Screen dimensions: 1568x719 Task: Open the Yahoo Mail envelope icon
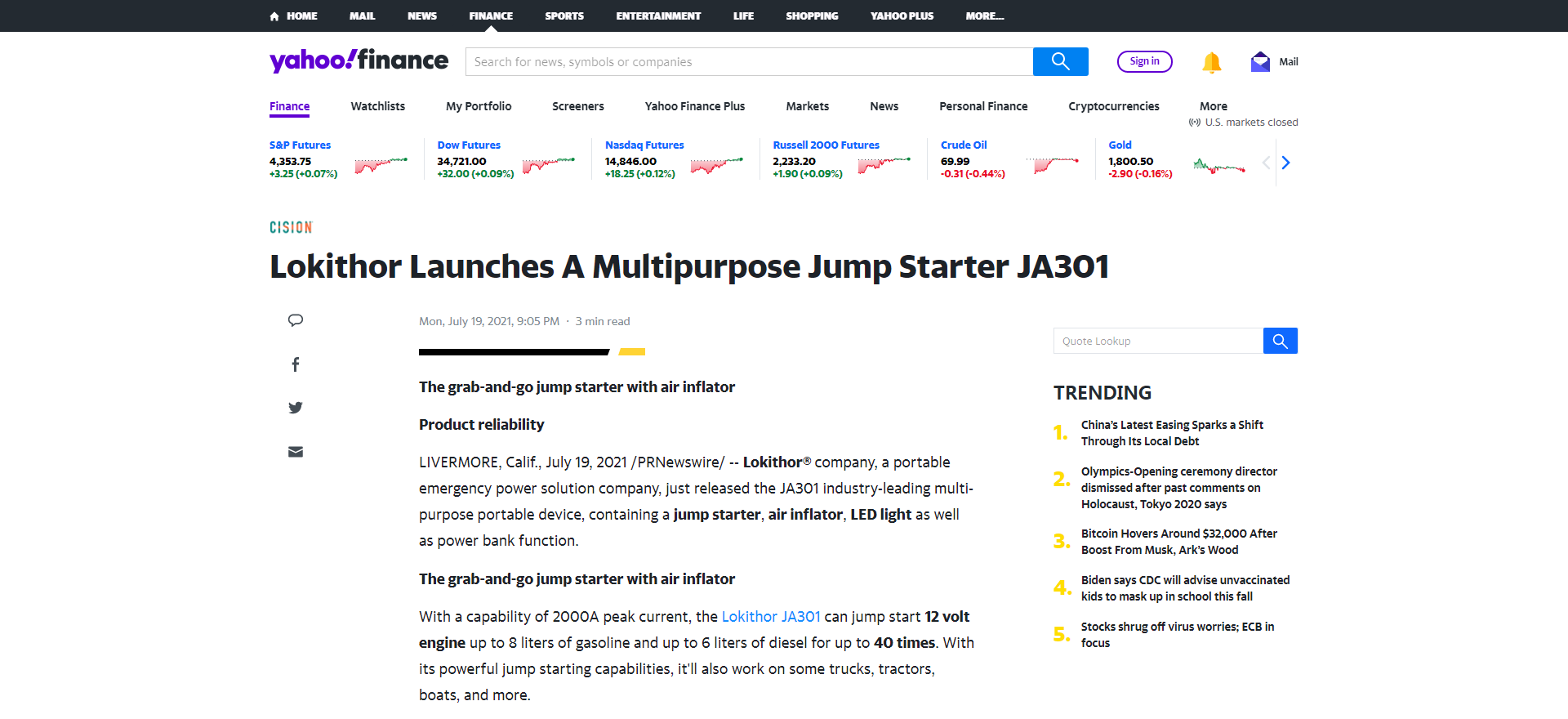(x=1260, y=62)
